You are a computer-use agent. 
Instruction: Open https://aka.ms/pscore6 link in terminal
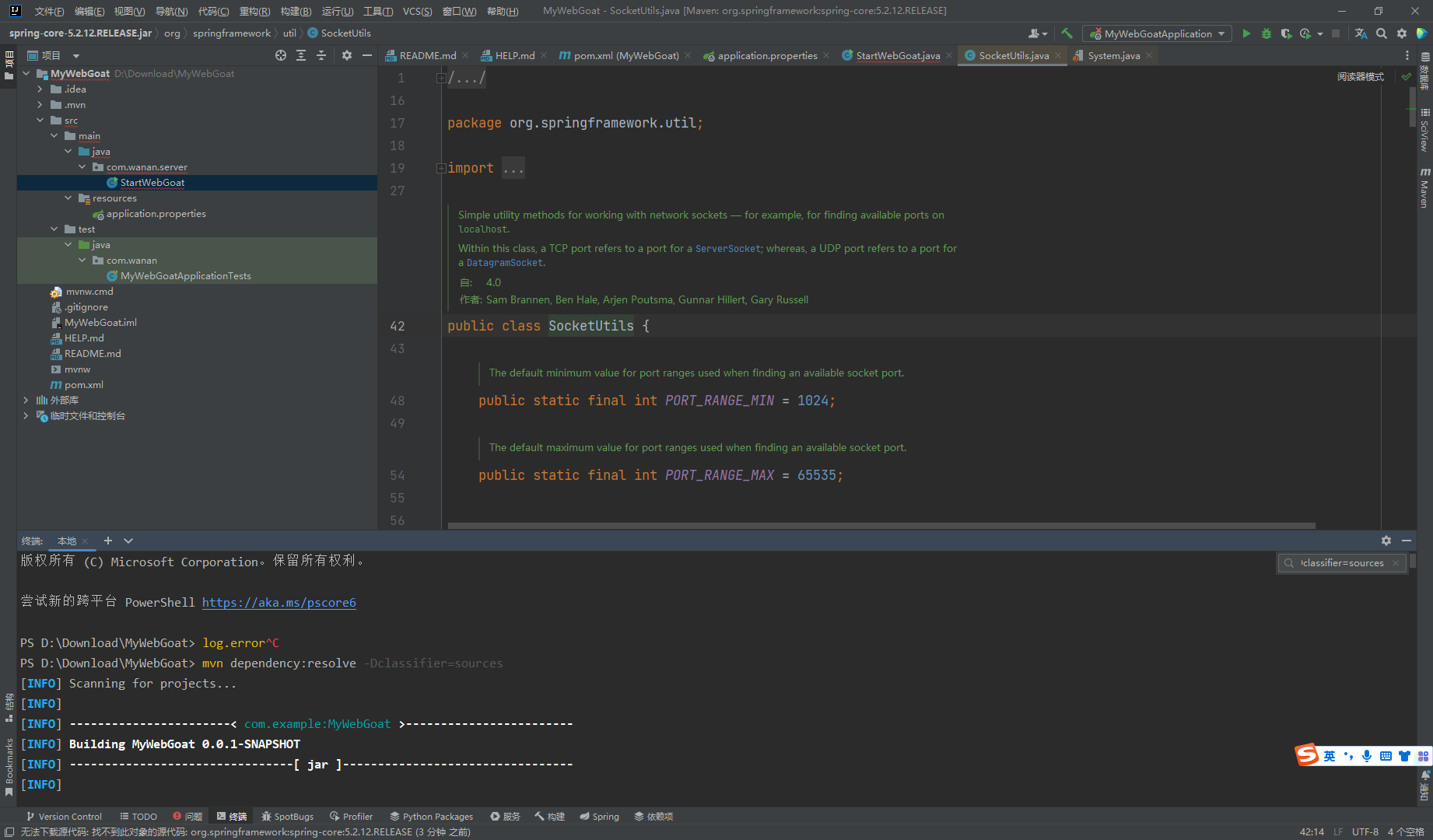coord(279,603)
